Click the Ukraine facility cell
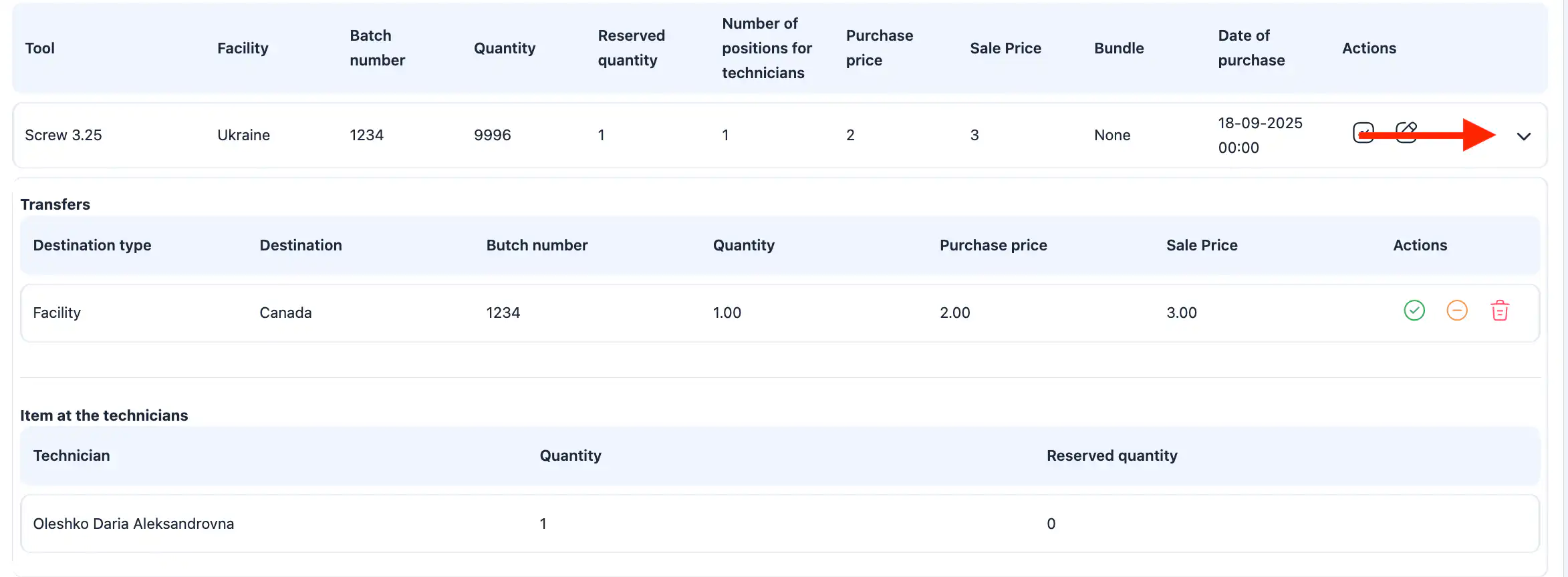The height and width of the screenshot is (577, 1568). pos(243,135)
